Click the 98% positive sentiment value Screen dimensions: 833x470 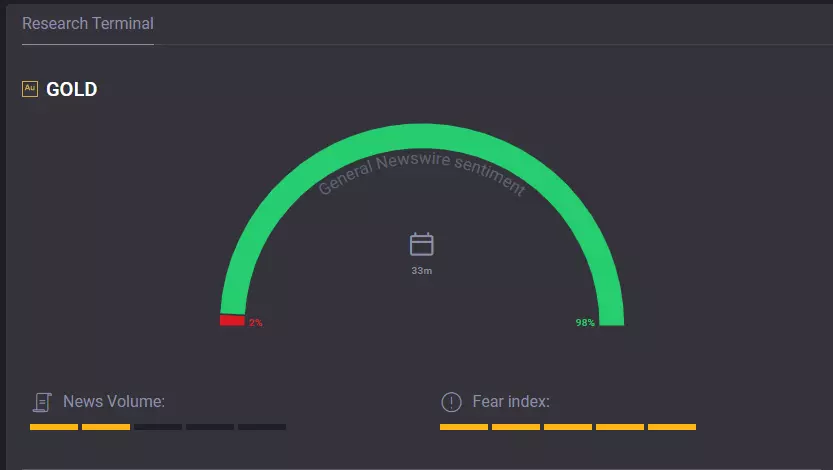pos(585,322)
